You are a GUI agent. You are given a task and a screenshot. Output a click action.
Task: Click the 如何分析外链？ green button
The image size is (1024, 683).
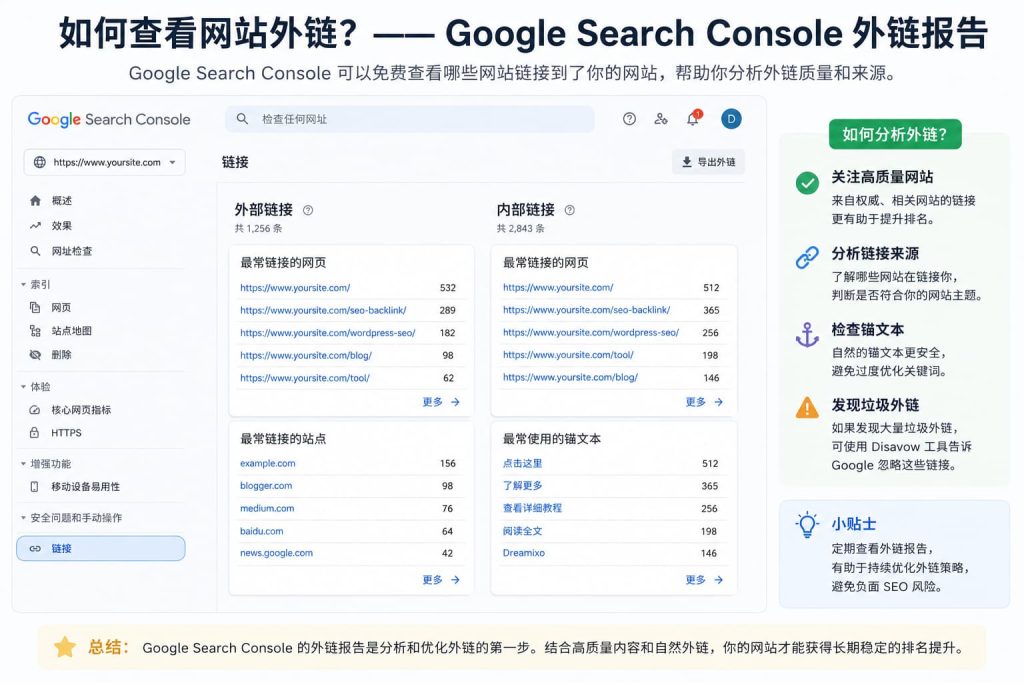(895, 135)
